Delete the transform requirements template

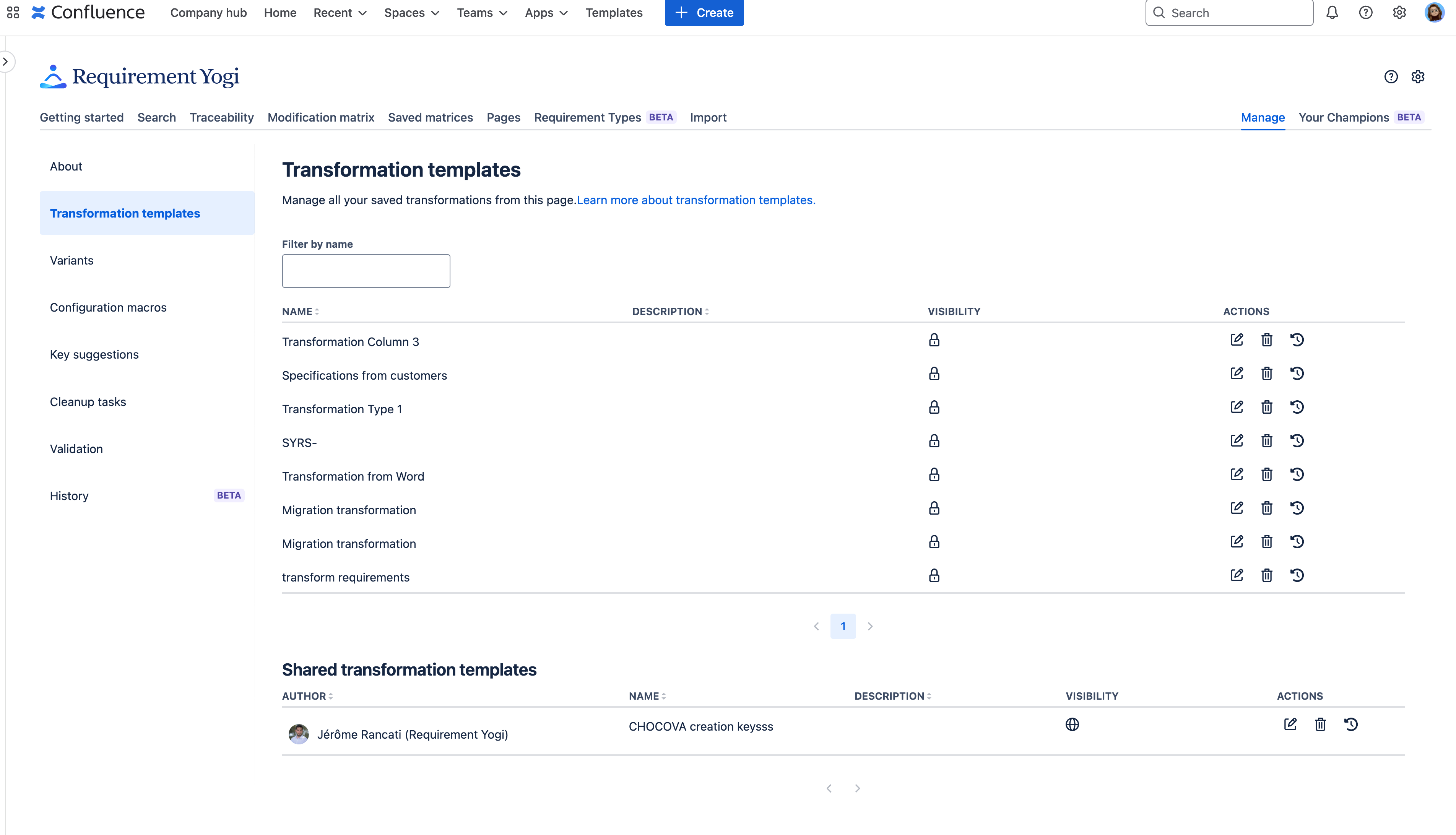[1267, 576]
